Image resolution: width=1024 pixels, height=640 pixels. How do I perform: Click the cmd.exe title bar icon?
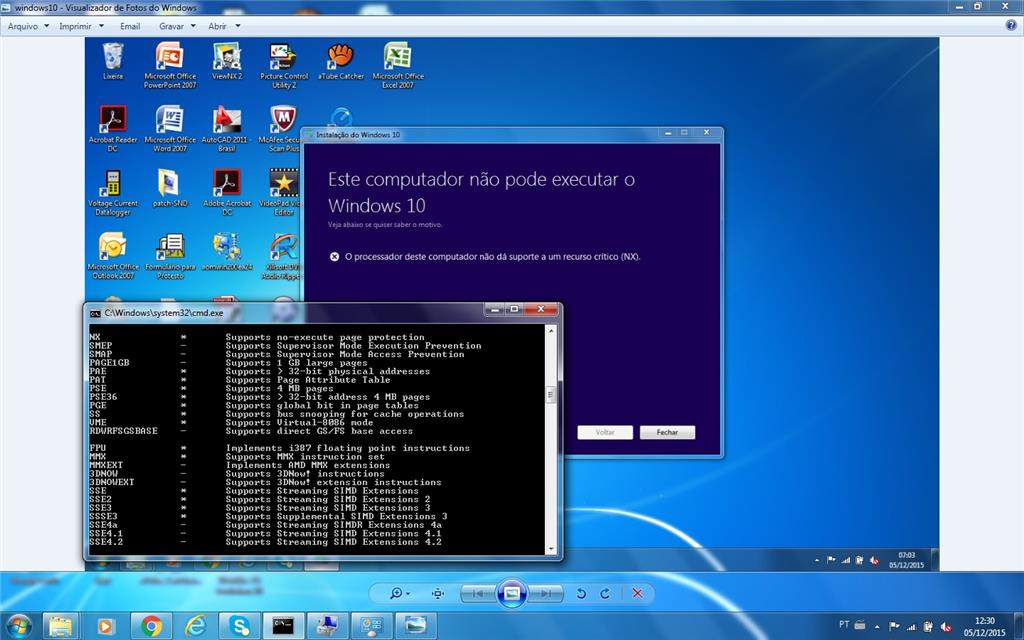95,313
